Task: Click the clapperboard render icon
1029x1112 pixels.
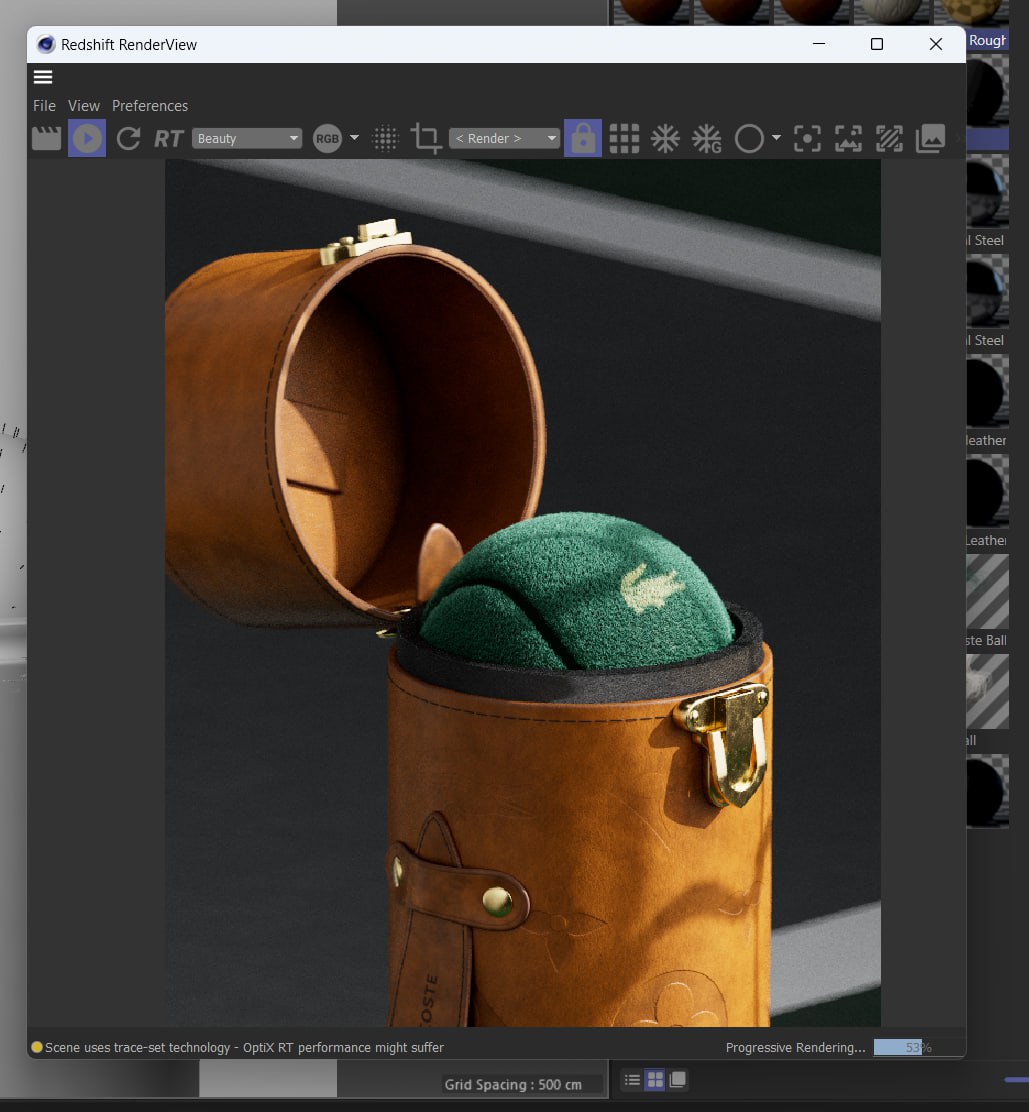Action: (46, 138)
